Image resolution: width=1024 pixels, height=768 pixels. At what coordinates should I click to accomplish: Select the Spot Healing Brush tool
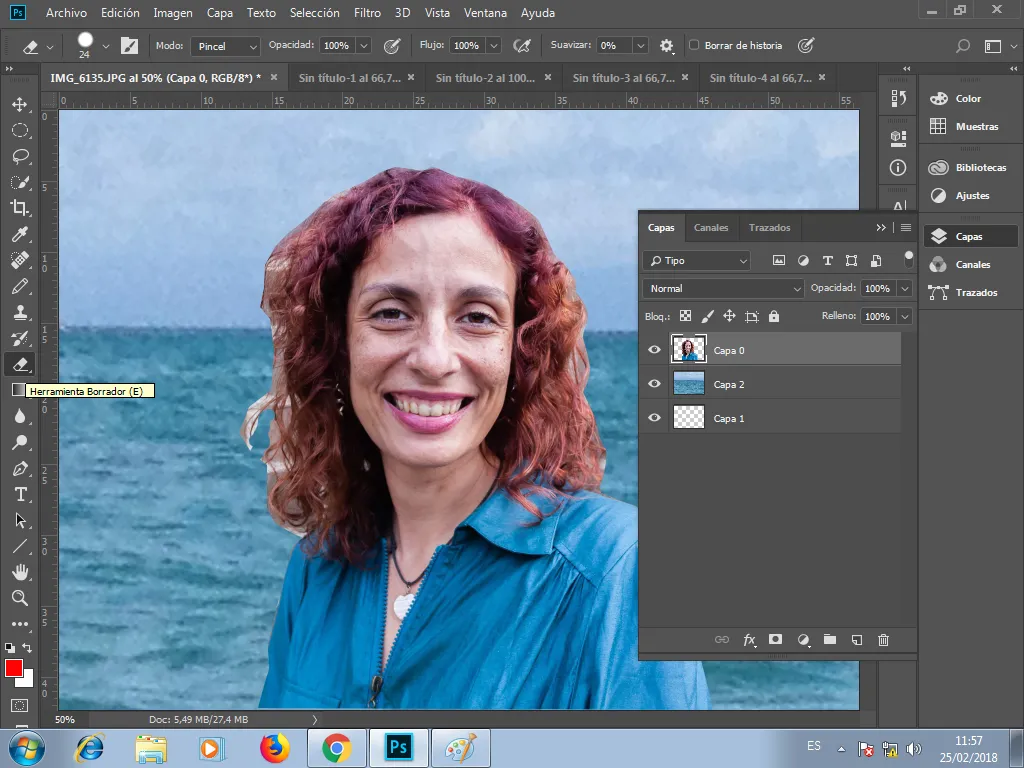tap(20, 261)
